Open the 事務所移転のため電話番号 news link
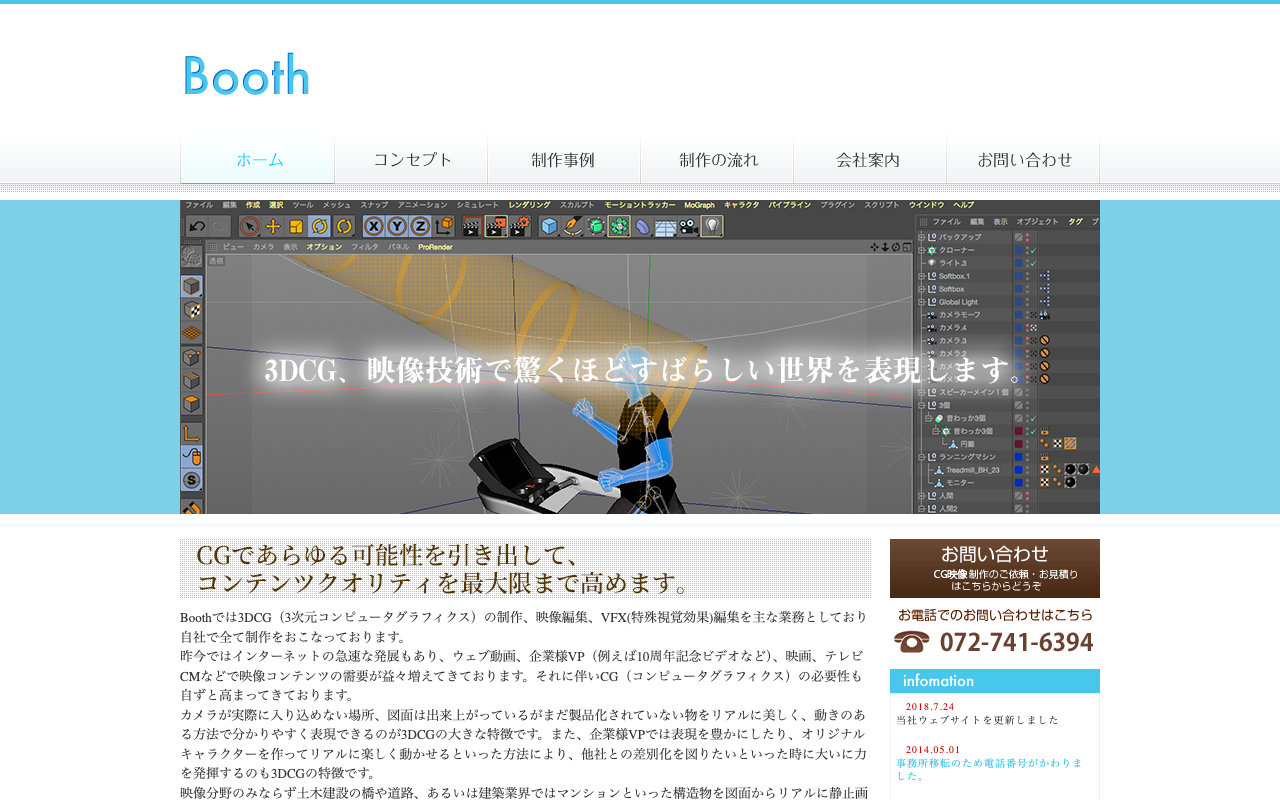The image size is (1280, 800). (x=990, y=768)
